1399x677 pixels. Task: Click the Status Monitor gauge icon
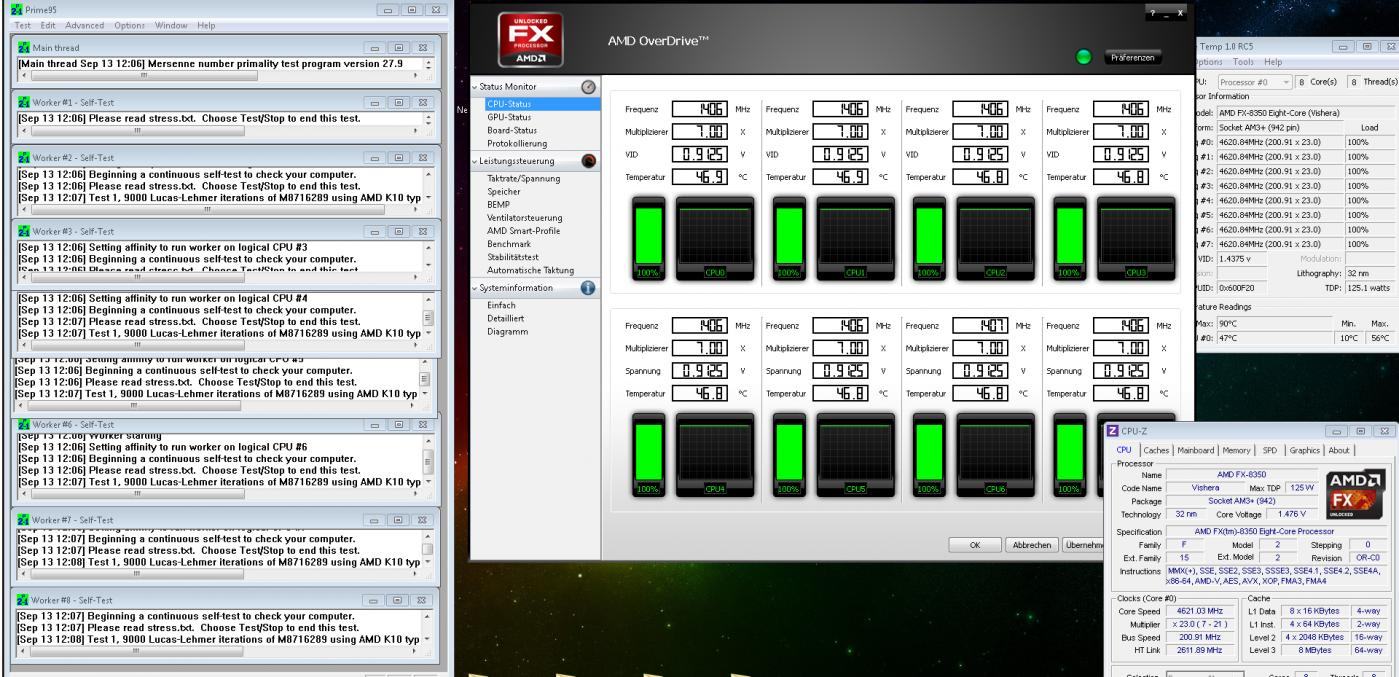pos(588,88)
